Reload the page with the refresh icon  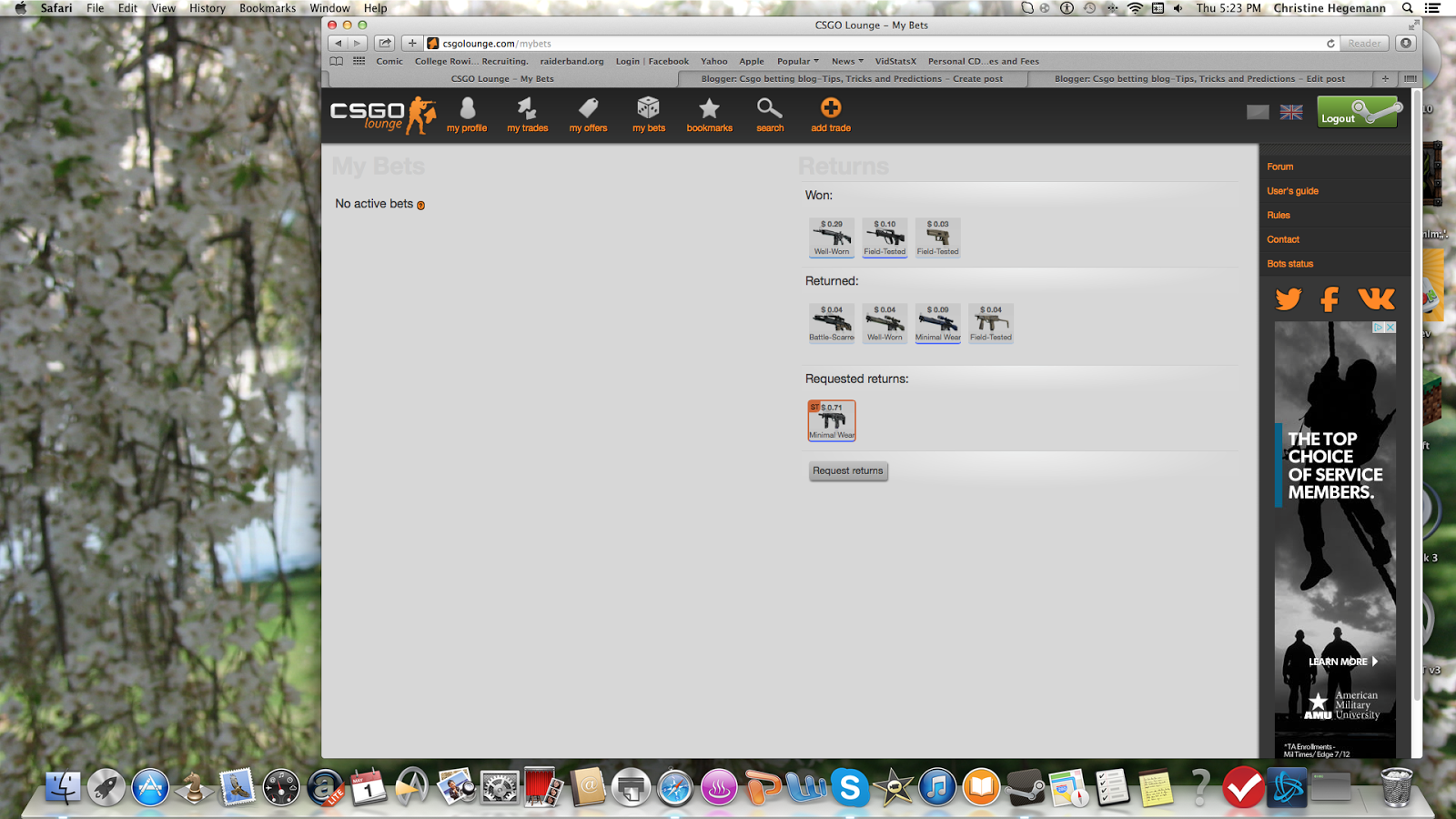1330,44
